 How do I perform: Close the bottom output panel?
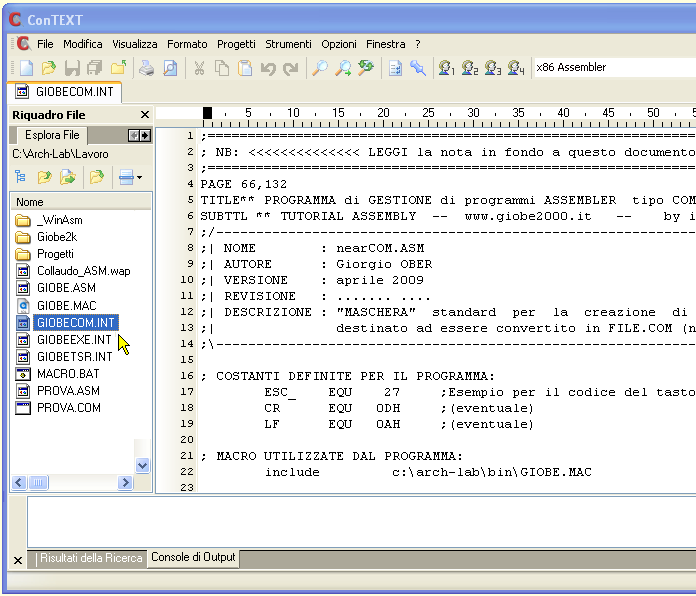point(18,560)
